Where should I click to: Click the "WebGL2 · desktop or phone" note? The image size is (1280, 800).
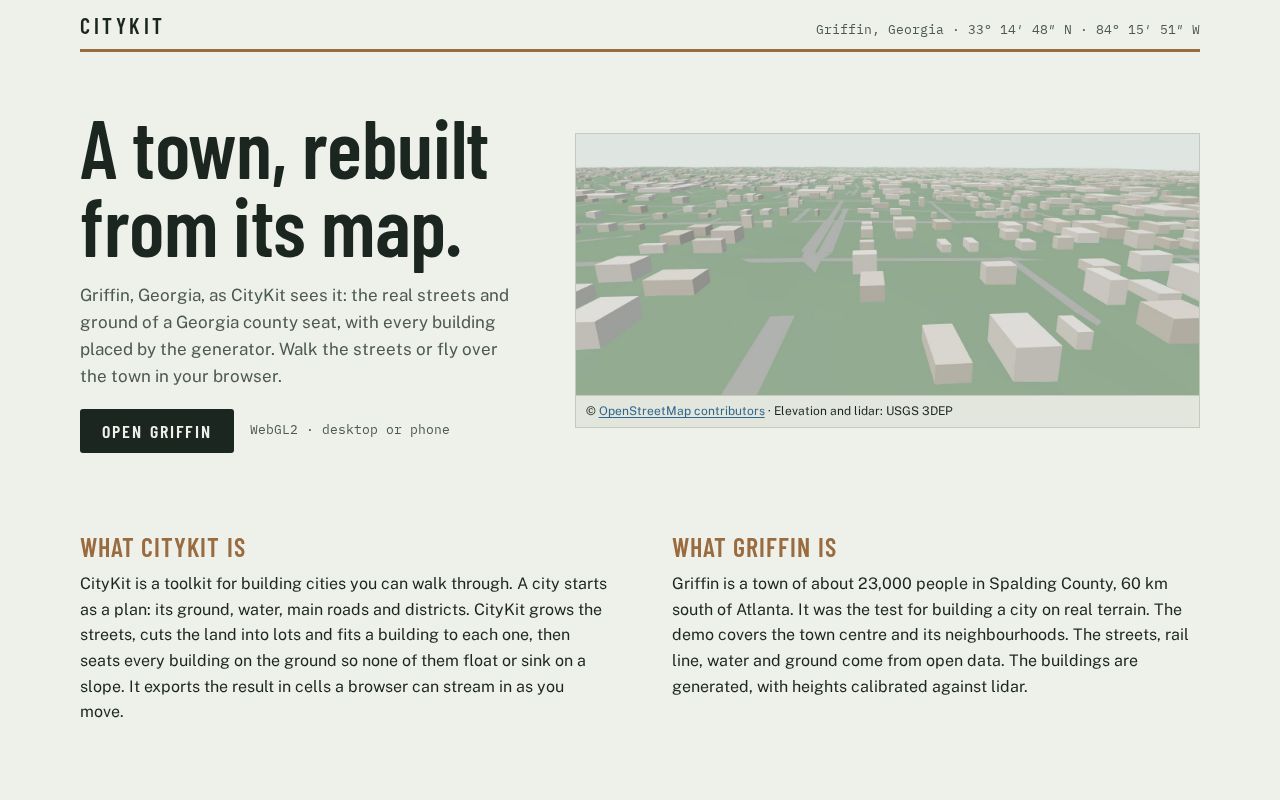(350, 430)
